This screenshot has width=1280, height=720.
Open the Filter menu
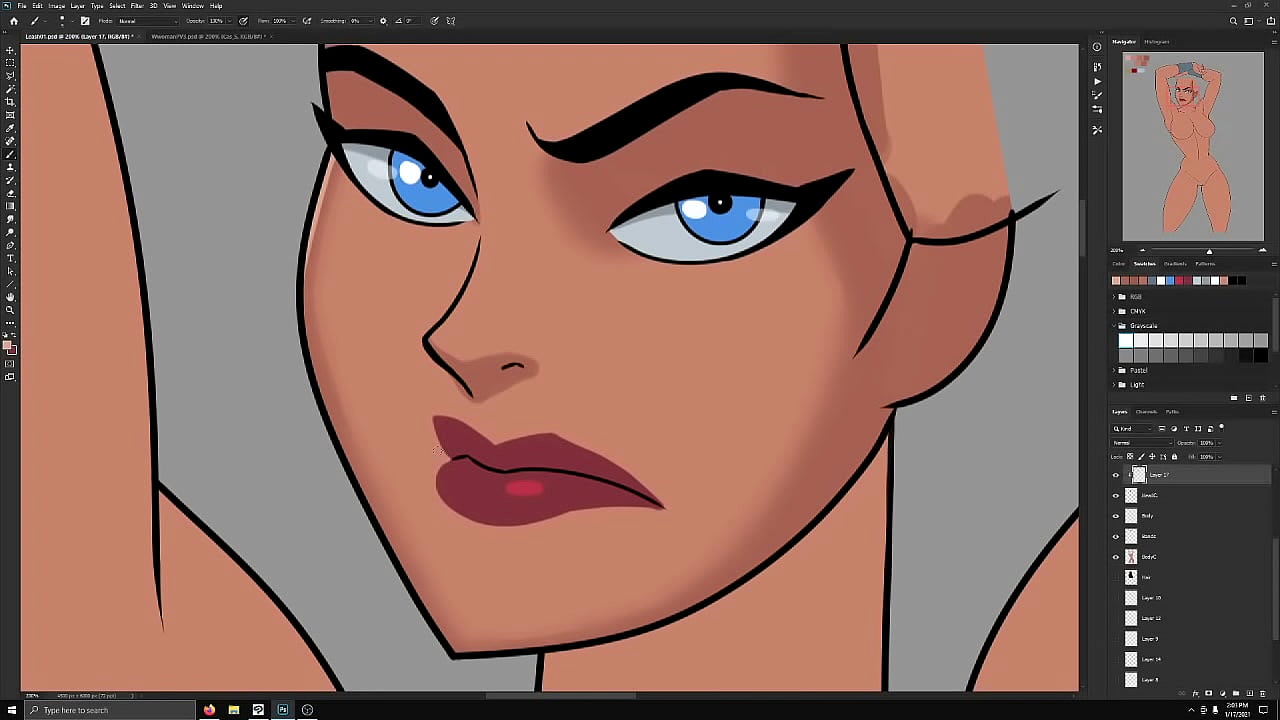click(137, 5)
